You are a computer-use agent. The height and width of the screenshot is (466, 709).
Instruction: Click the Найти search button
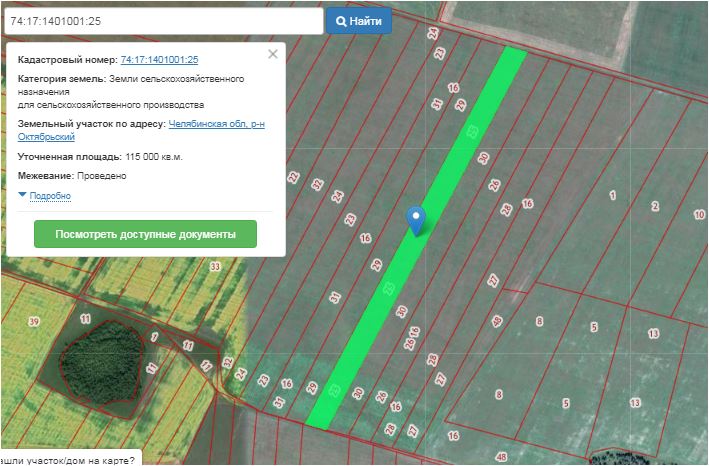click(359, 21)
